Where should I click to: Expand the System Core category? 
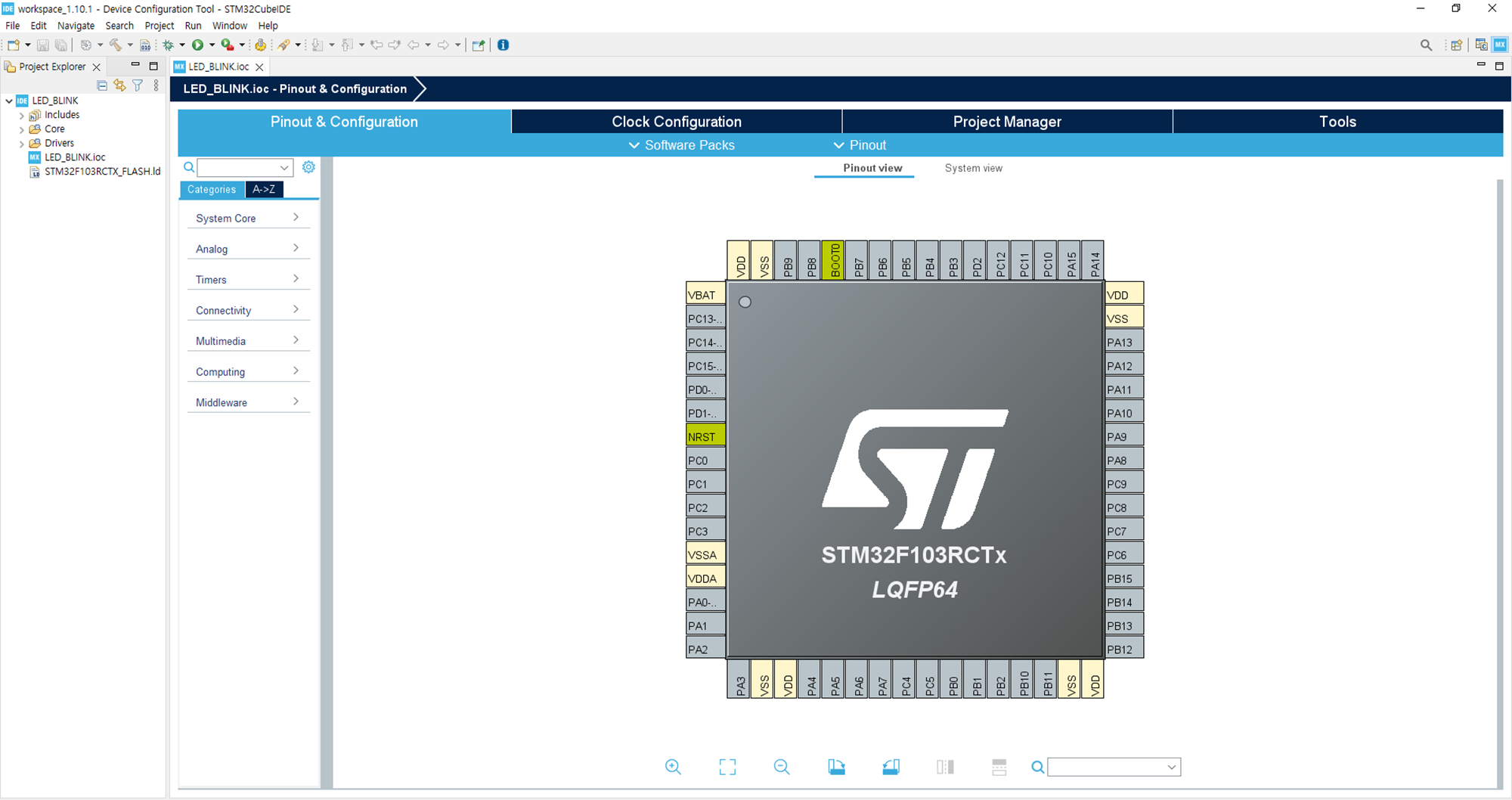(248, 218)
